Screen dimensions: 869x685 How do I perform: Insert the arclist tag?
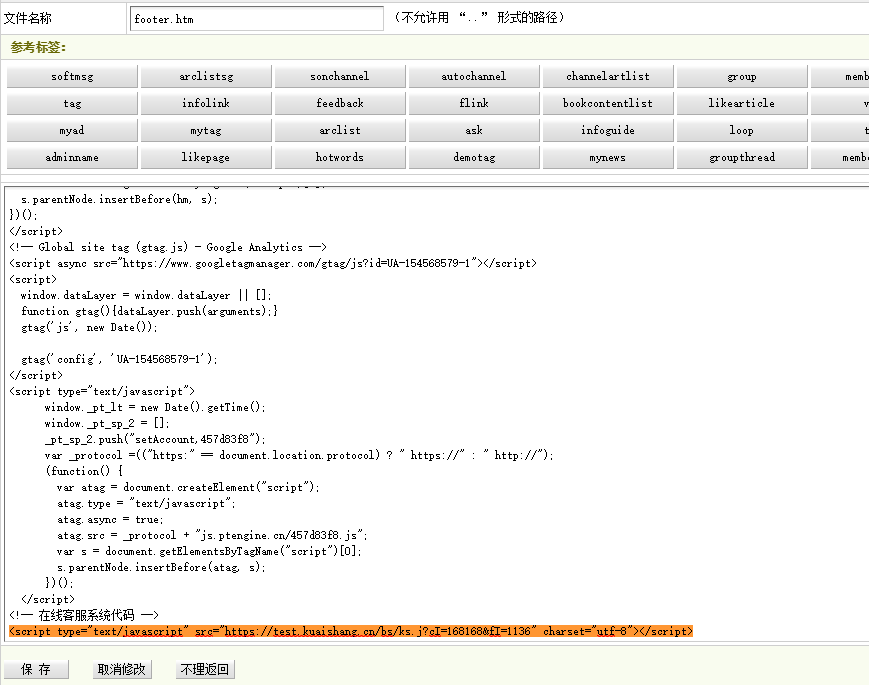pyautogui.click(x=340, y=130)
